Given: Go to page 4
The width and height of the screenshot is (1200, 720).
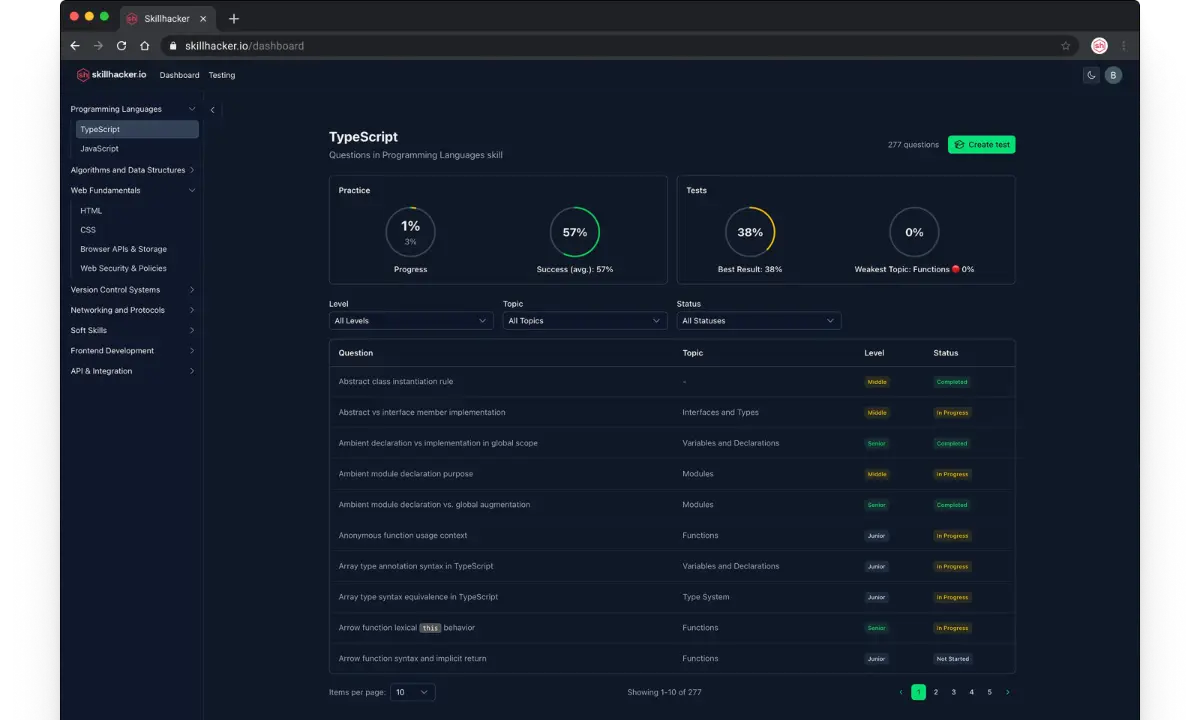Looking at the screenshot, I should (x=972, y=692).
